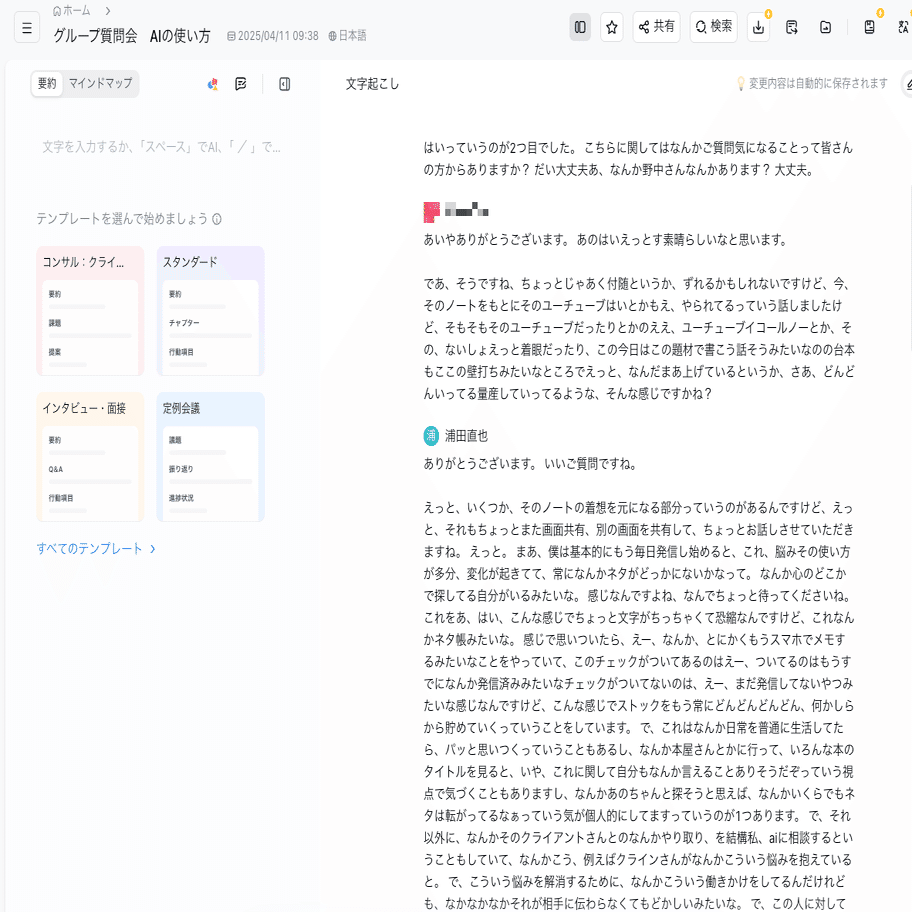Open すべてのテンプレート link

pos(92,548)
